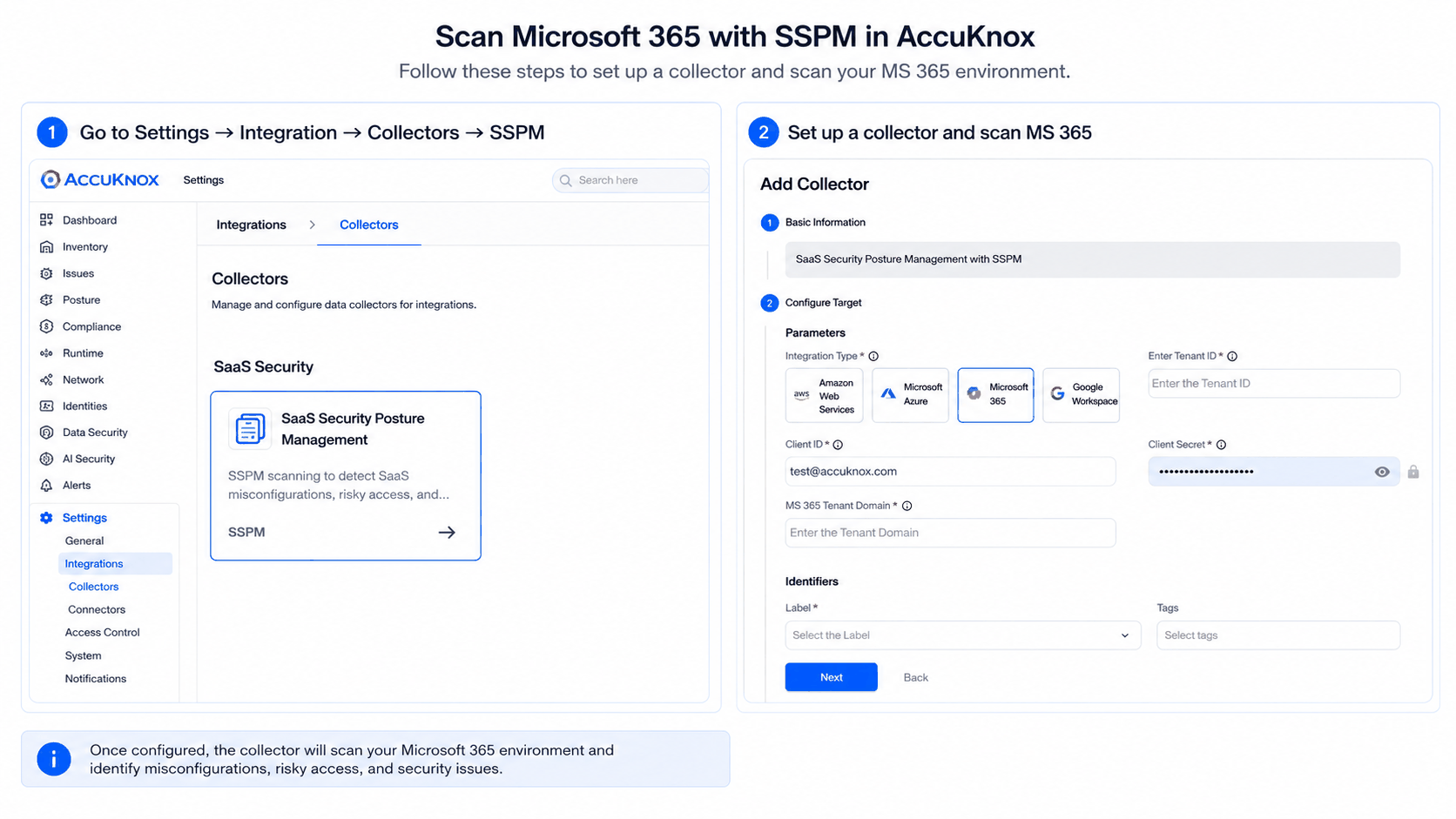Viewport: 1456px width, 819px height.
Task: Click the Client ID input field
Action: click(x=950, y=472)
